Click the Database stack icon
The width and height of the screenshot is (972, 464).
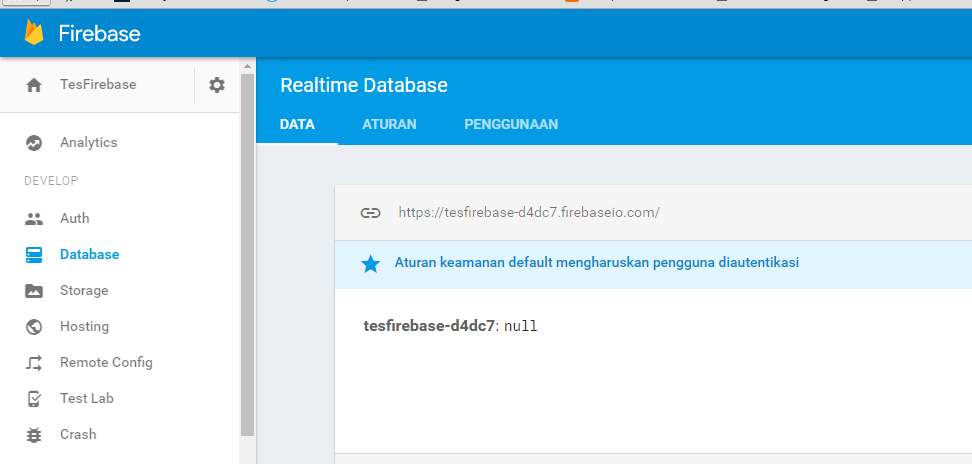click(x=34, y=255)
